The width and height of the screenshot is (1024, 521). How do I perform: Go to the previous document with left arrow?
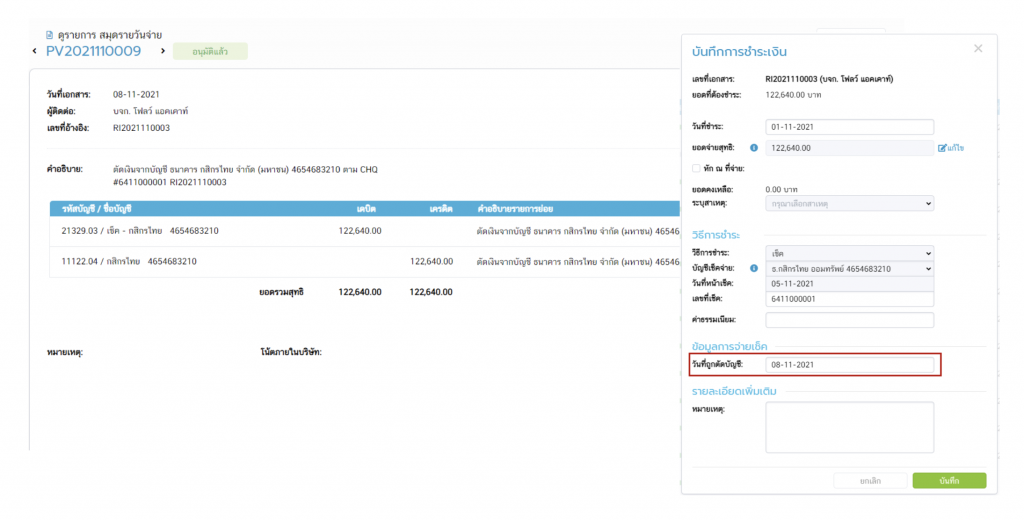point(36,51)
